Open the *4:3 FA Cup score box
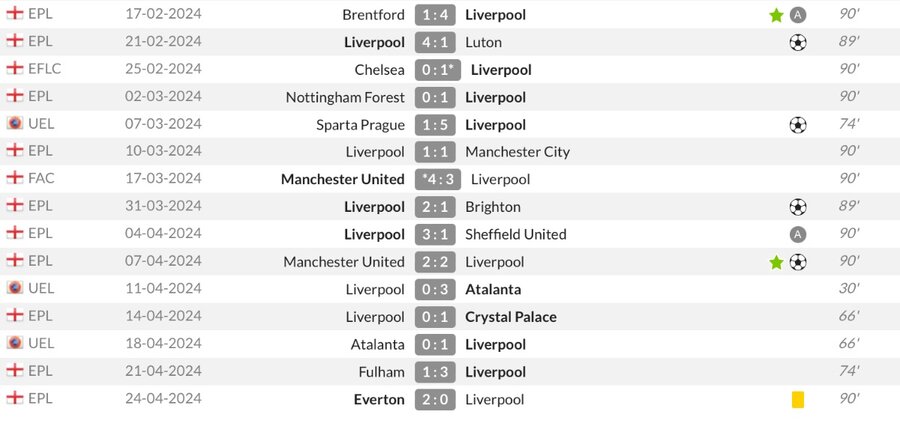The height and width of the screenshot is (432, 900). 438,180
